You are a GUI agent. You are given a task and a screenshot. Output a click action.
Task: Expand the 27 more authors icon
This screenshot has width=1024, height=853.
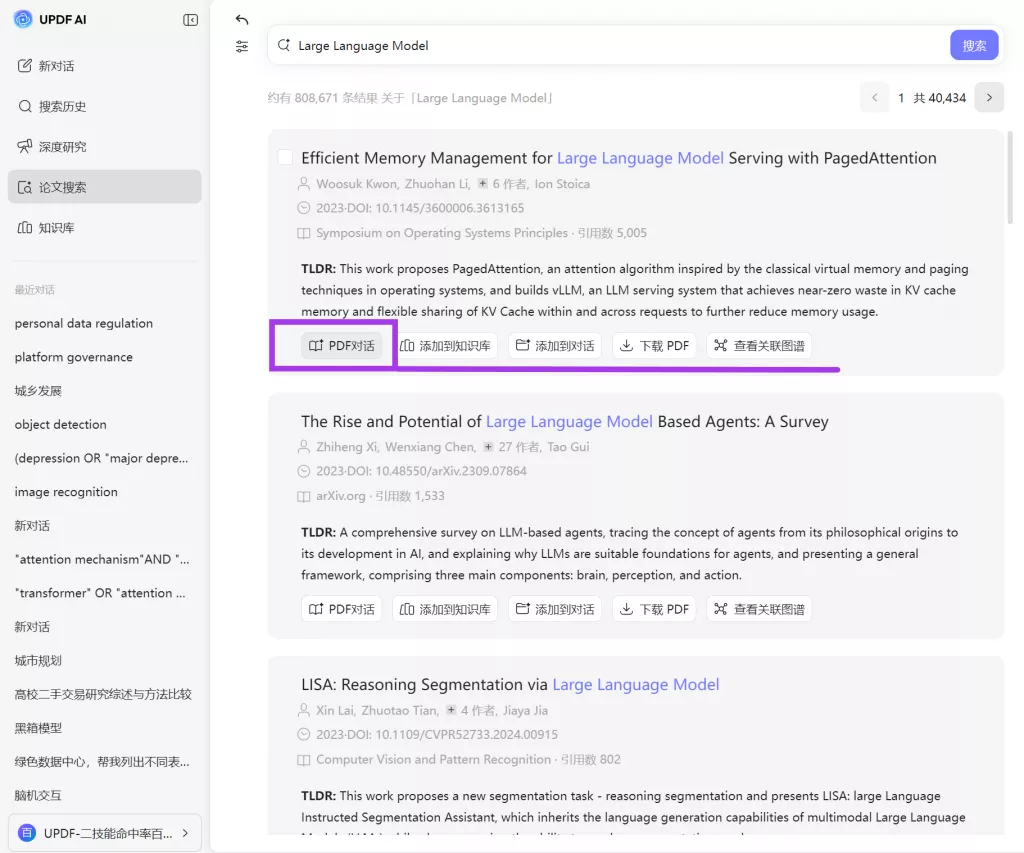488,447
